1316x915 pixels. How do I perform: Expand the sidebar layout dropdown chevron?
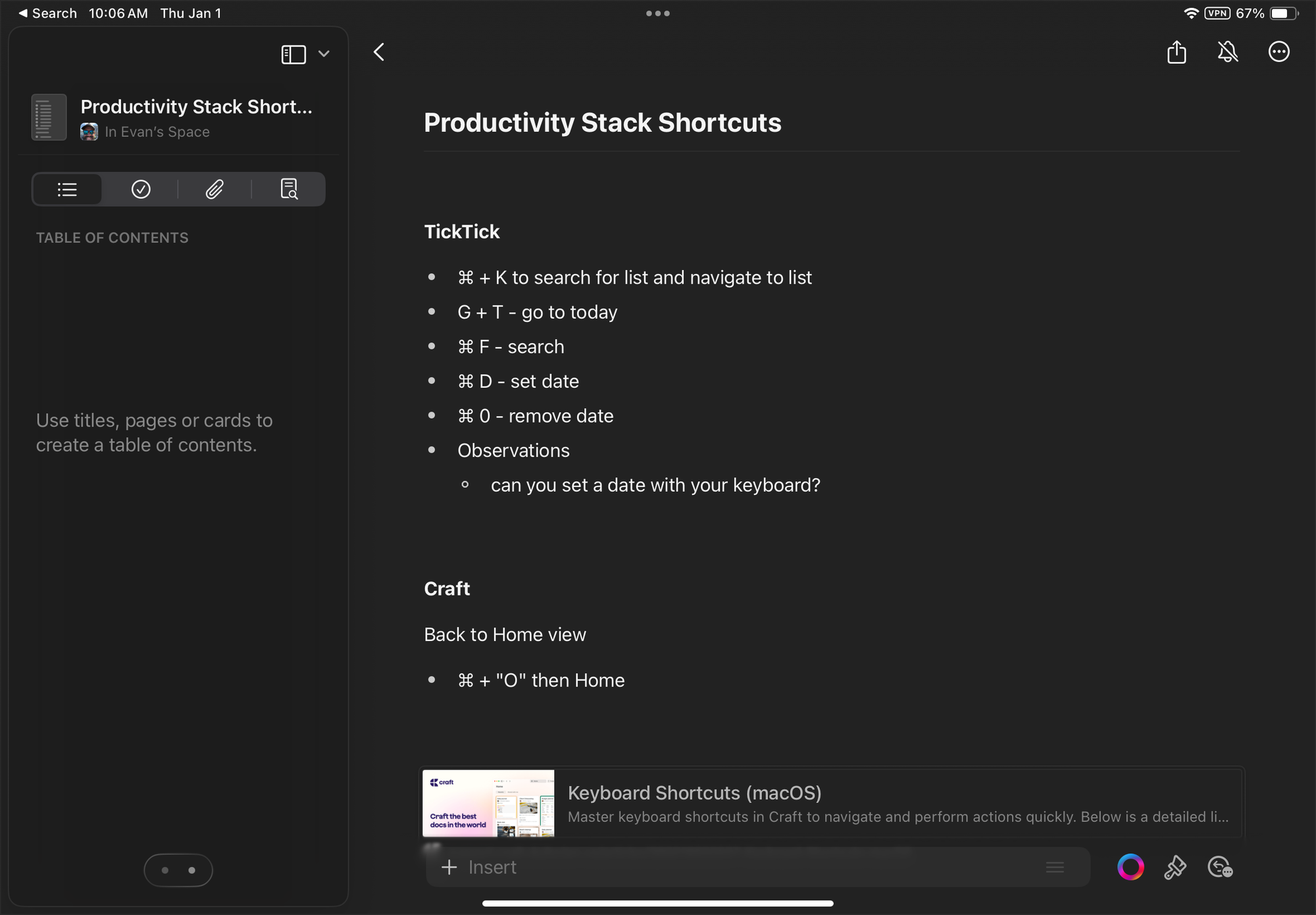point(324,54)
